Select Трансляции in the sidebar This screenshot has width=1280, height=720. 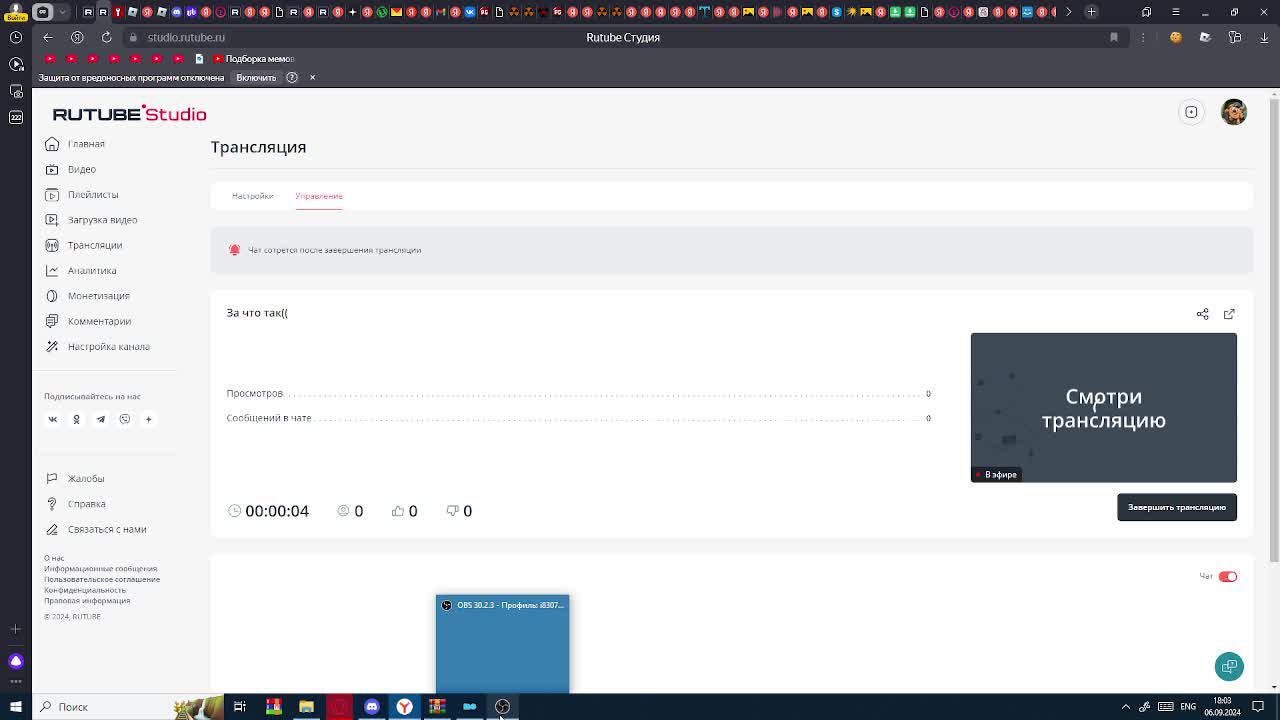(84, 245)
